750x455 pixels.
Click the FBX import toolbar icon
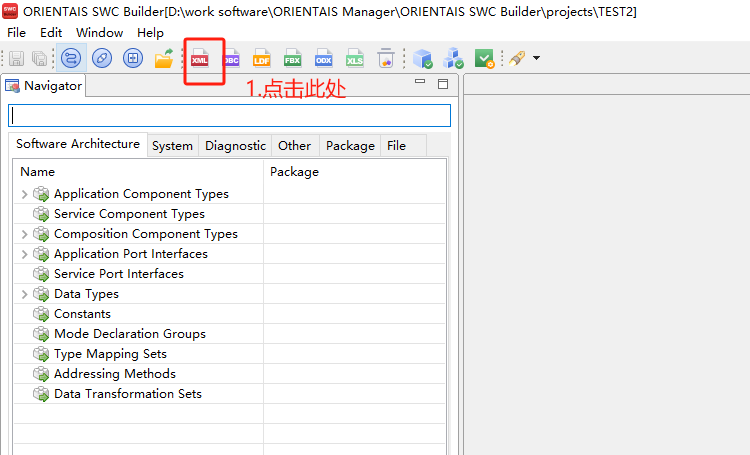tap(293, 59)
